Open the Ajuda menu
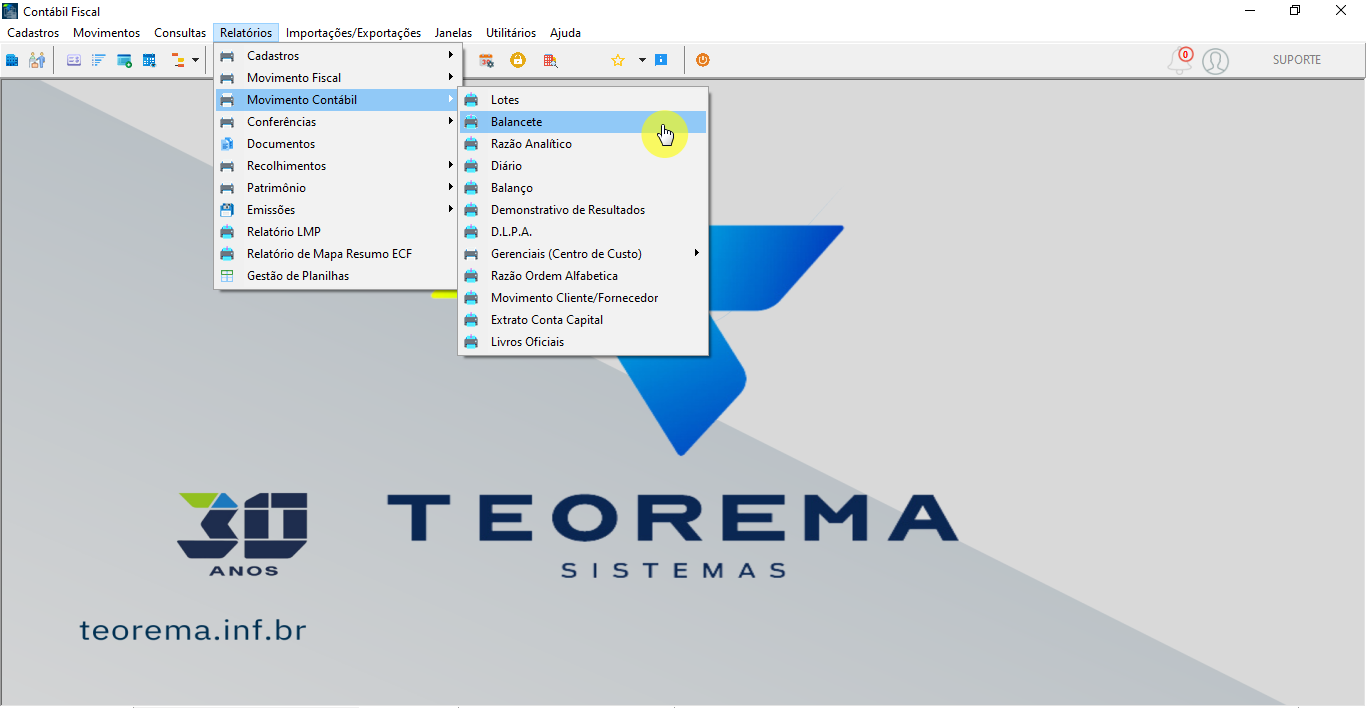 point(565,33)
